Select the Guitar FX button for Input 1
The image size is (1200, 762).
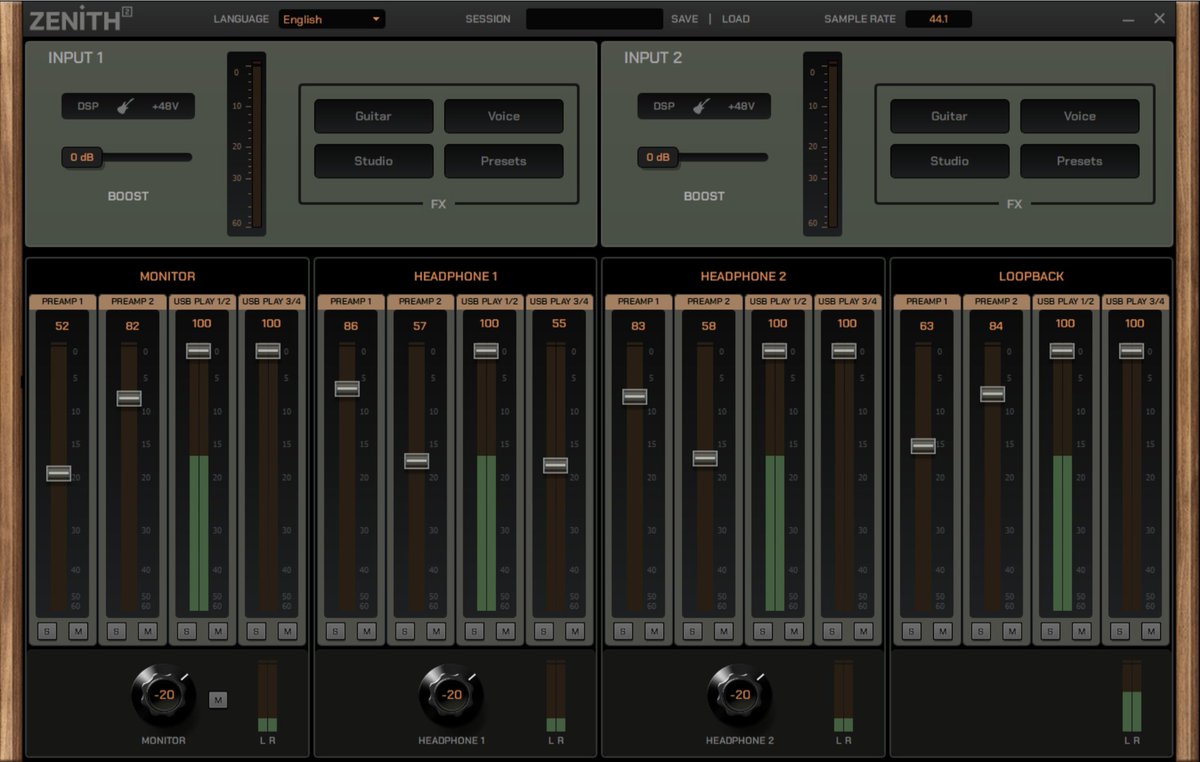tap(374, 116)
